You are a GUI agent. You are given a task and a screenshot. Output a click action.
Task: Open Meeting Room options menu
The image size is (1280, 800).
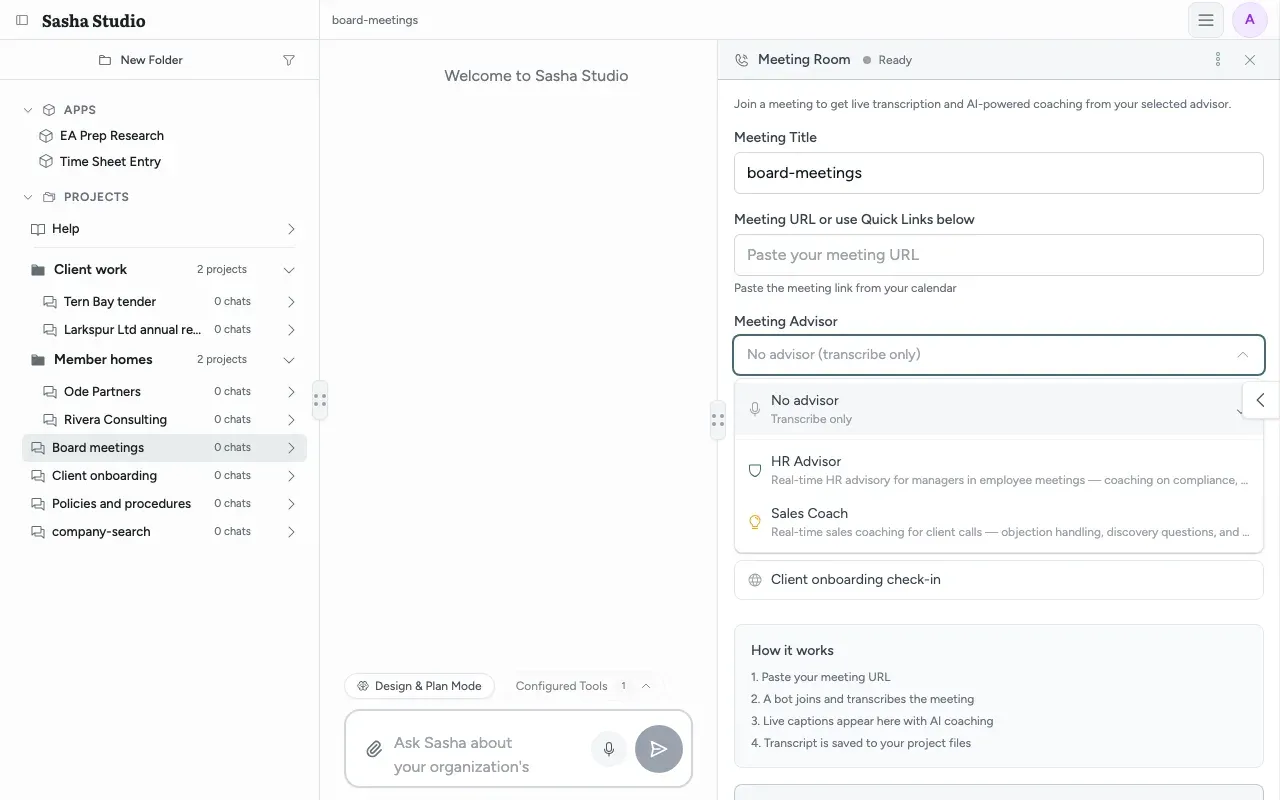coord(1218,60)
